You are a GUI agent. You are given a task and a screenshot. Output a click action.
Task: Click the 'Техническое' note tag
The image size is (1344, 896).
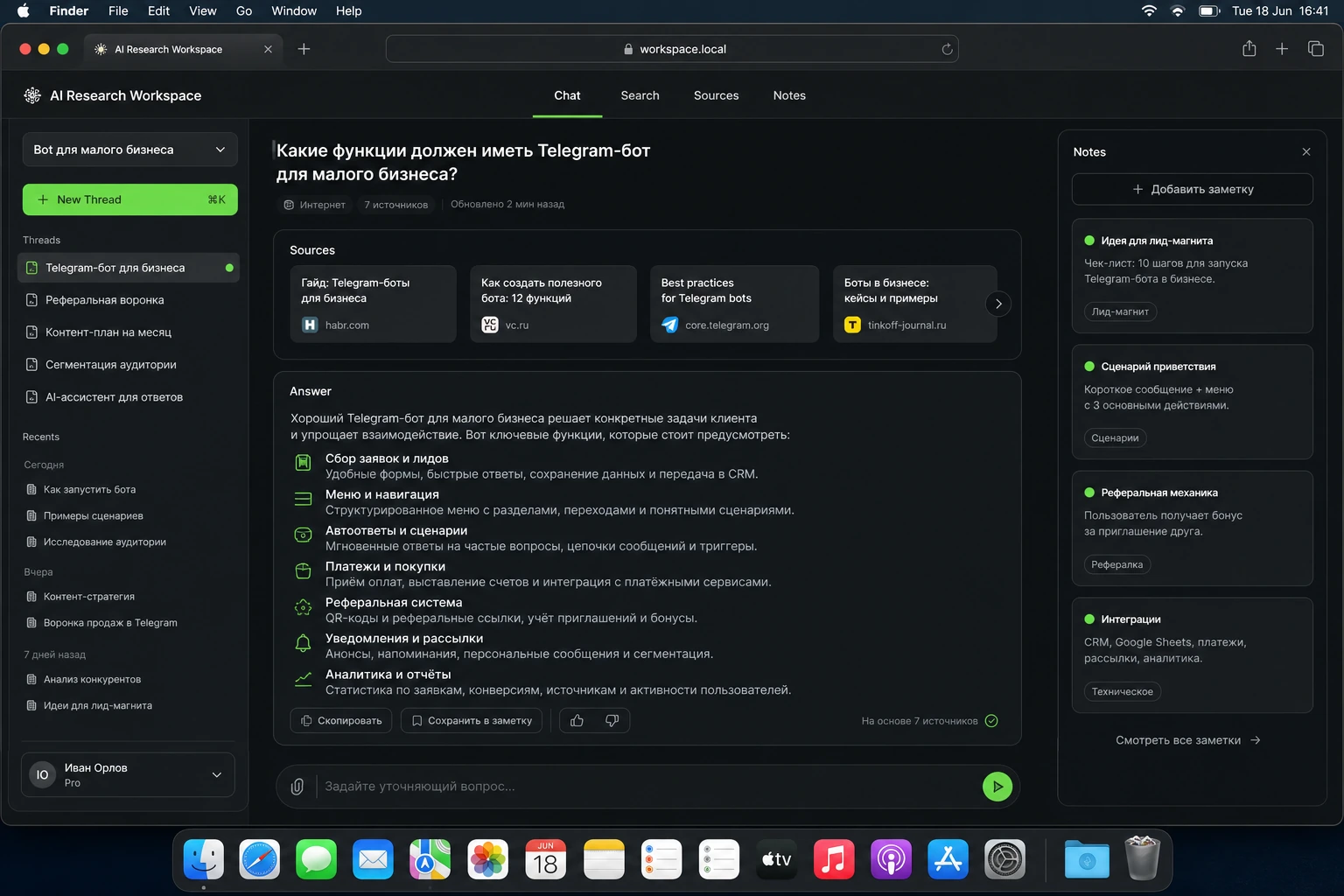tap(1122, 692)
